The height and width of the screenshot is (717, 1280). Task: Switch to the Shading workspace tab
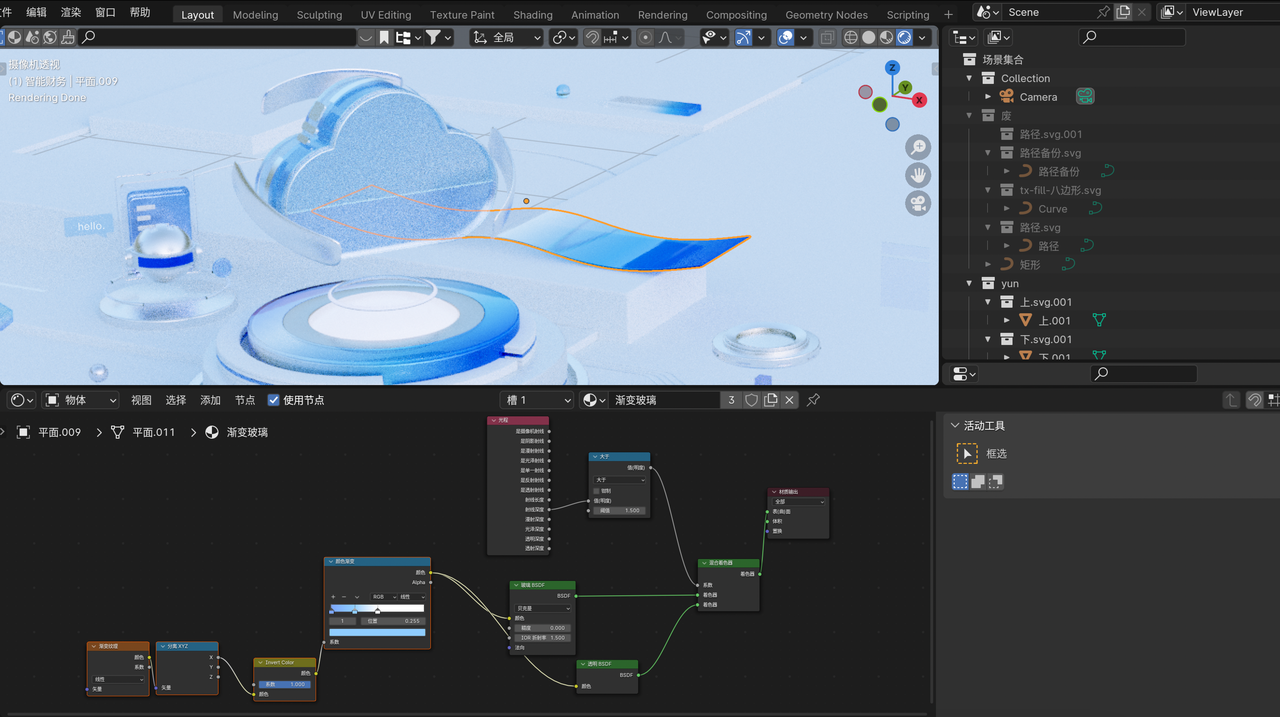coord(533,15)
